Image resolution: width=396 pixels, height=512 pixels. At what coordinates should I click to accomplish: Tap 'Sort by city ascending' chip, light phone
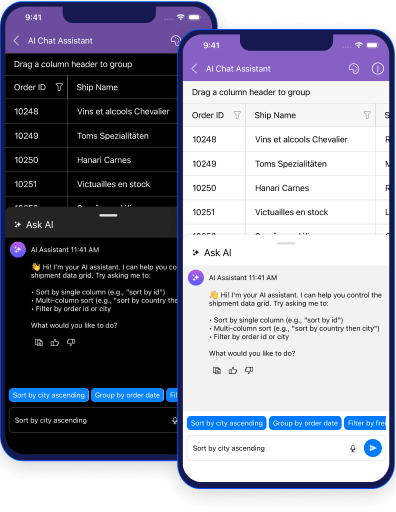click(227, 423)
